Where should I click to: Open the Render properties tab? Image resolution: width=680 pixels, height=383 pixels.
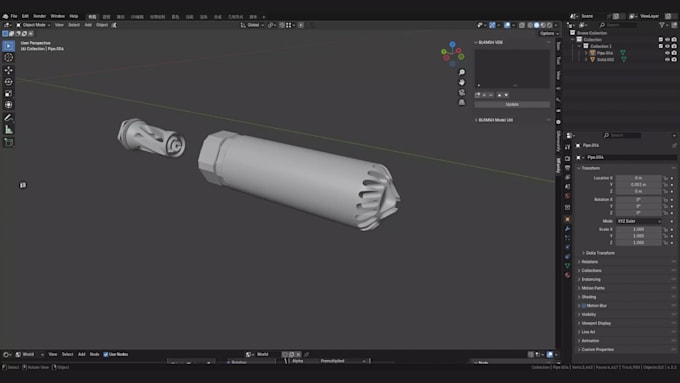coord(567,158)
